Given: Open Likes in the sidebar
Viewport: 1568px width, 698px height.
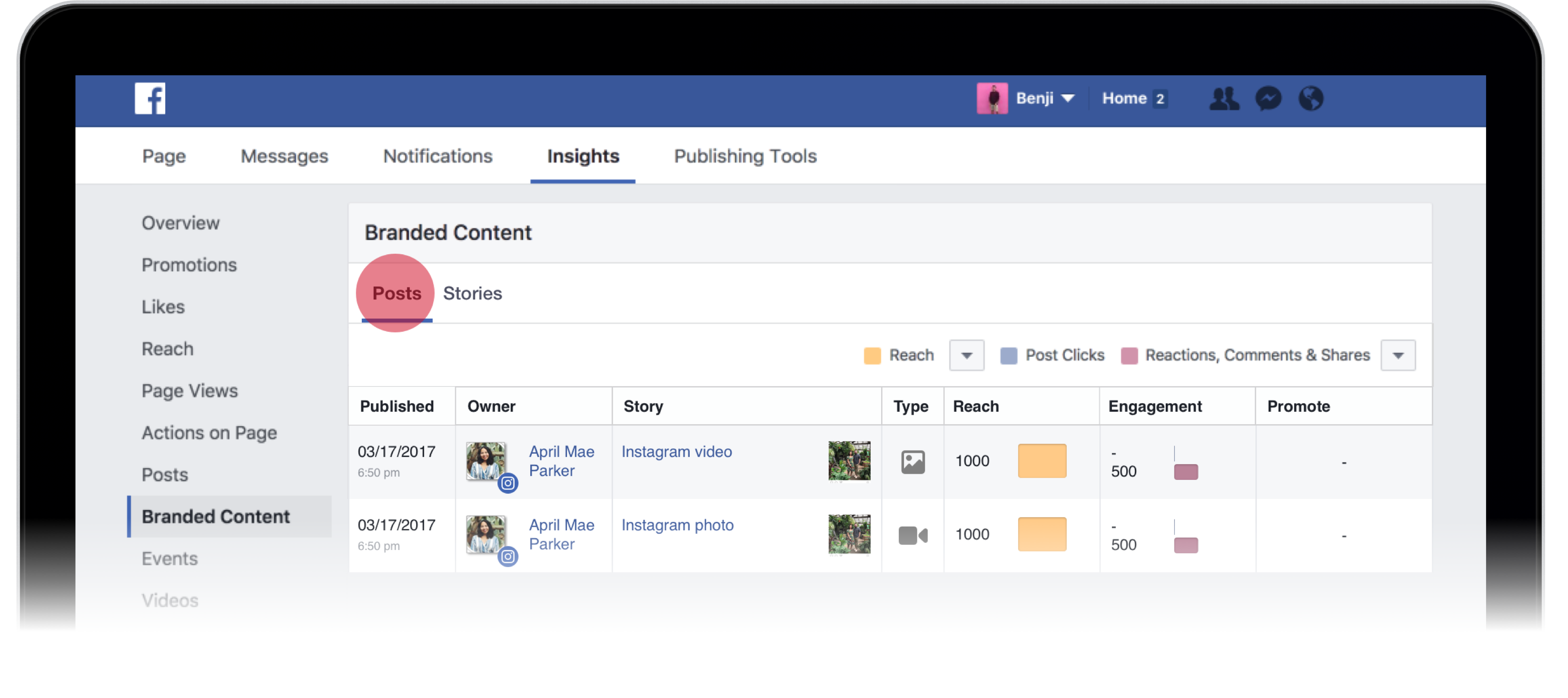Looking at the screenshot, I should (x=162, y=307).
